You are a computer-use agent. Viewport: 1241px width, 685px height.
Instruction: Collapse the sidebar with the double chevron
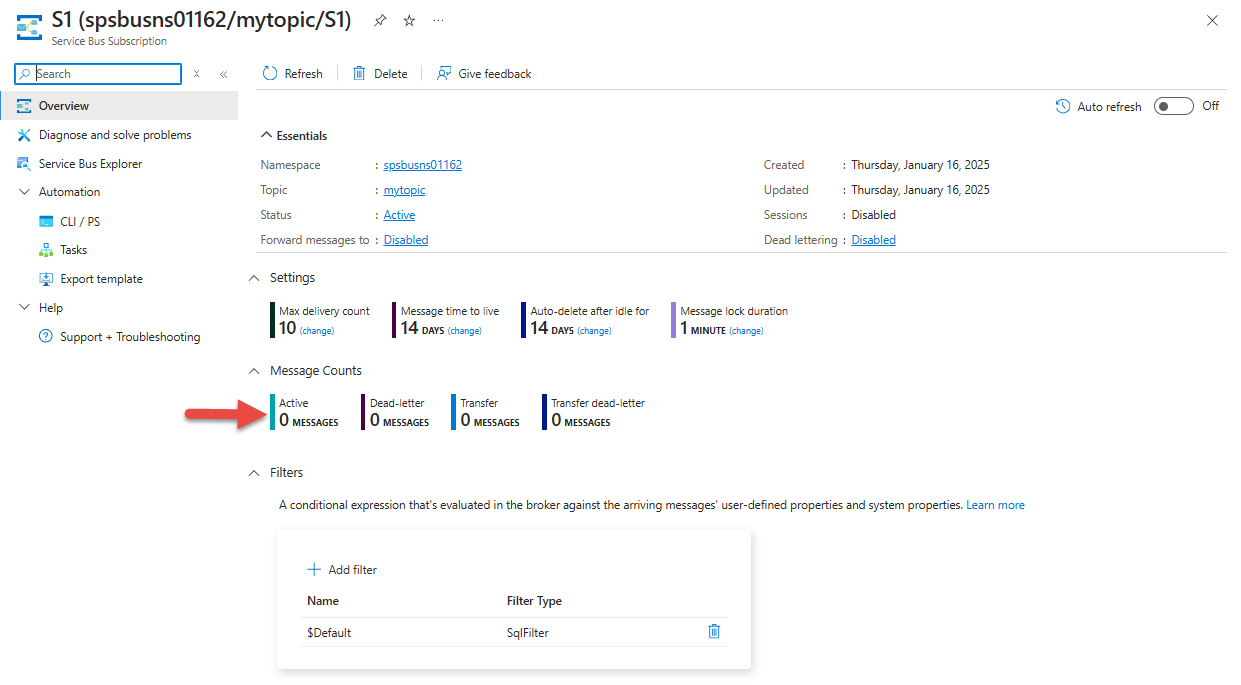[223, 74]
